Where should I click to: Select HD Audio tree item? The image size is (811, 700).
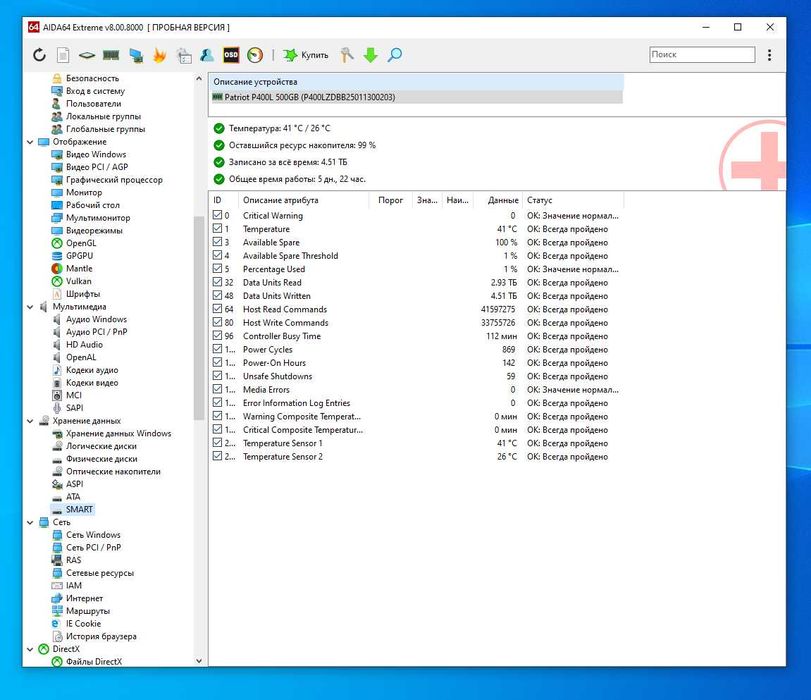point(84,345)
